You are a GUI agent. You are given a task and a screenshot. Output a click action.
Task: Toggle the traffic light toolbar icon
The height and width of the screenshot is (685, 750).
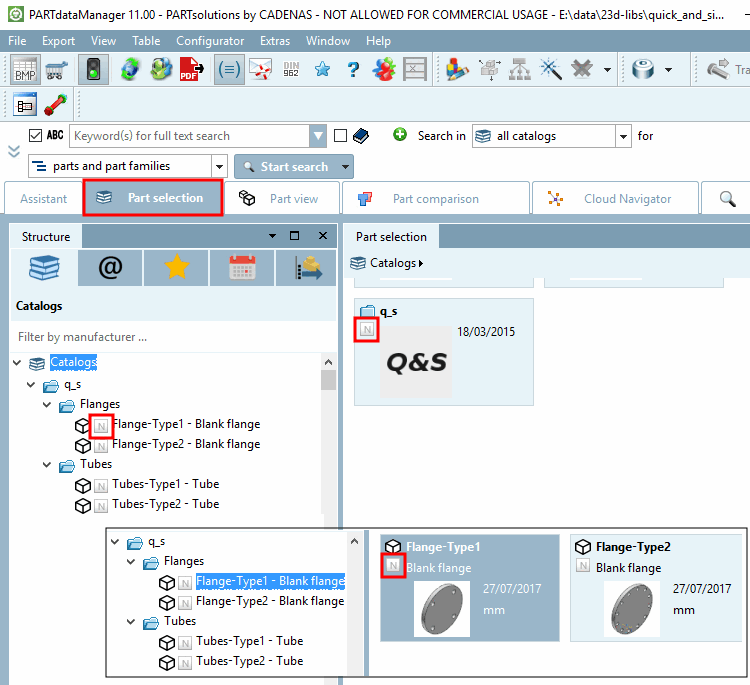tap(93, 70)
